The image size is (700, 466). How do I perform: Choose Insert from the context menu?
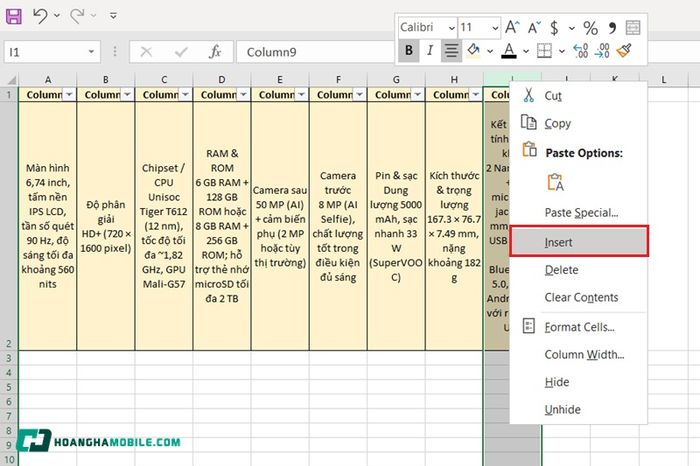579,241
